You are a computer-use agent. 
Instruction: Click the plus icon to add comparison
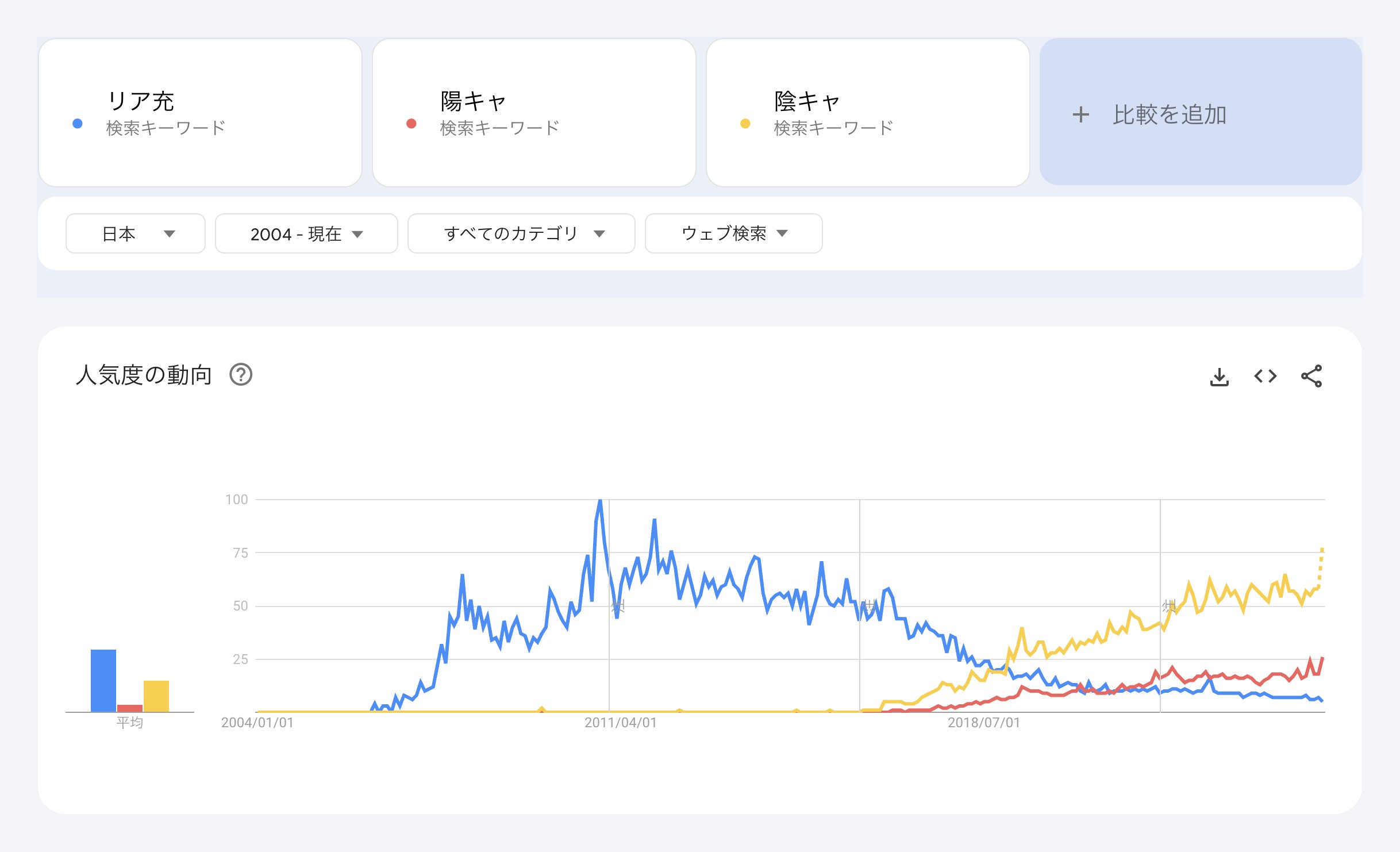tap(1080, 114)
